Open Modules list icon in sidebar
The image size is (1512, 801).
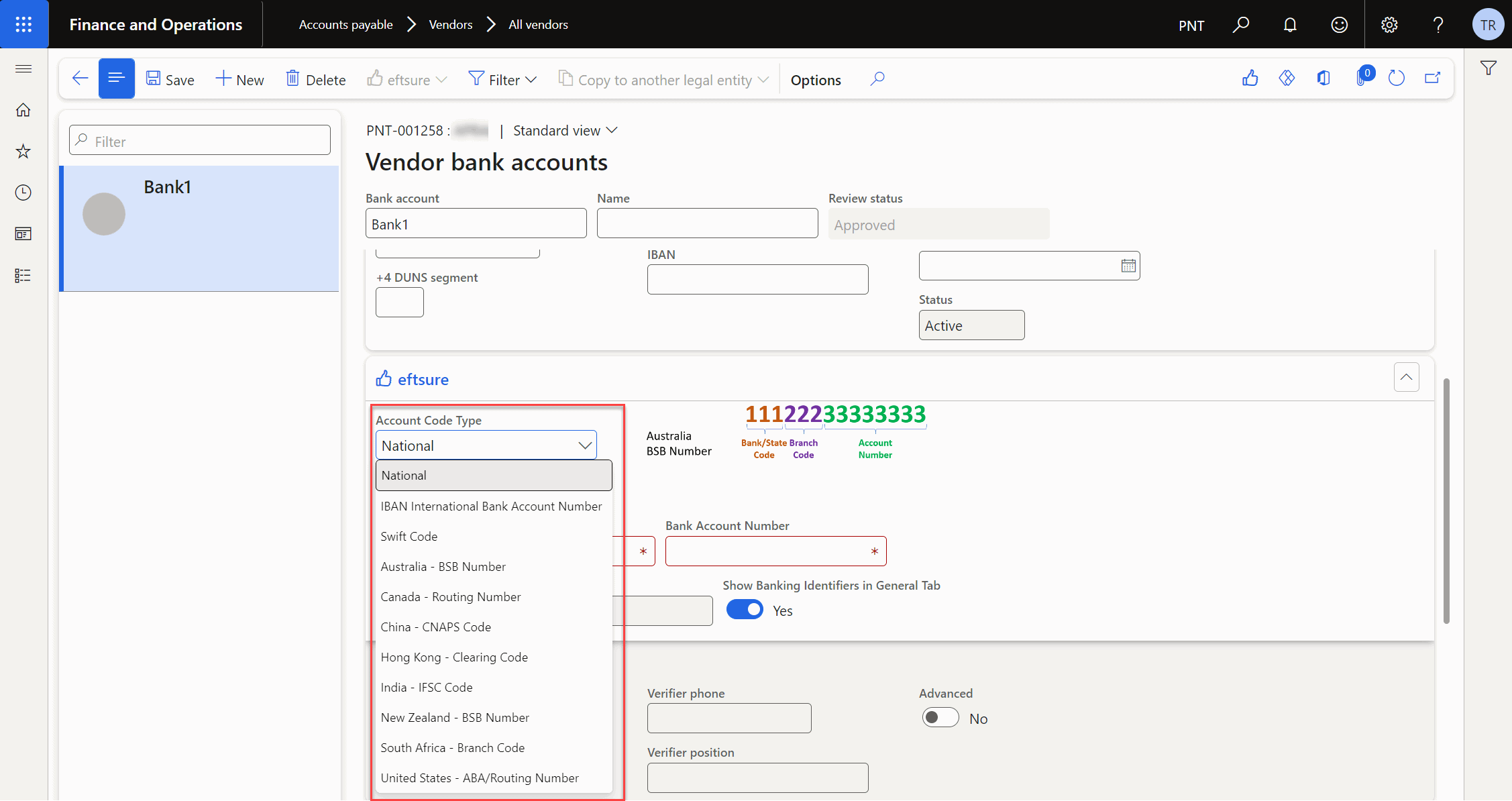click(x=23, y=276)
